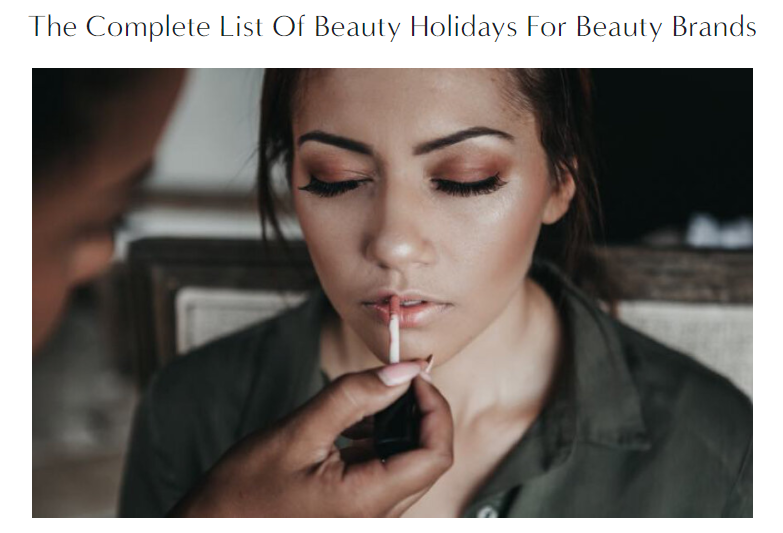The image size is (783, 533).
Task: Click the woman's forehead in the image
Action: (404, 100)
